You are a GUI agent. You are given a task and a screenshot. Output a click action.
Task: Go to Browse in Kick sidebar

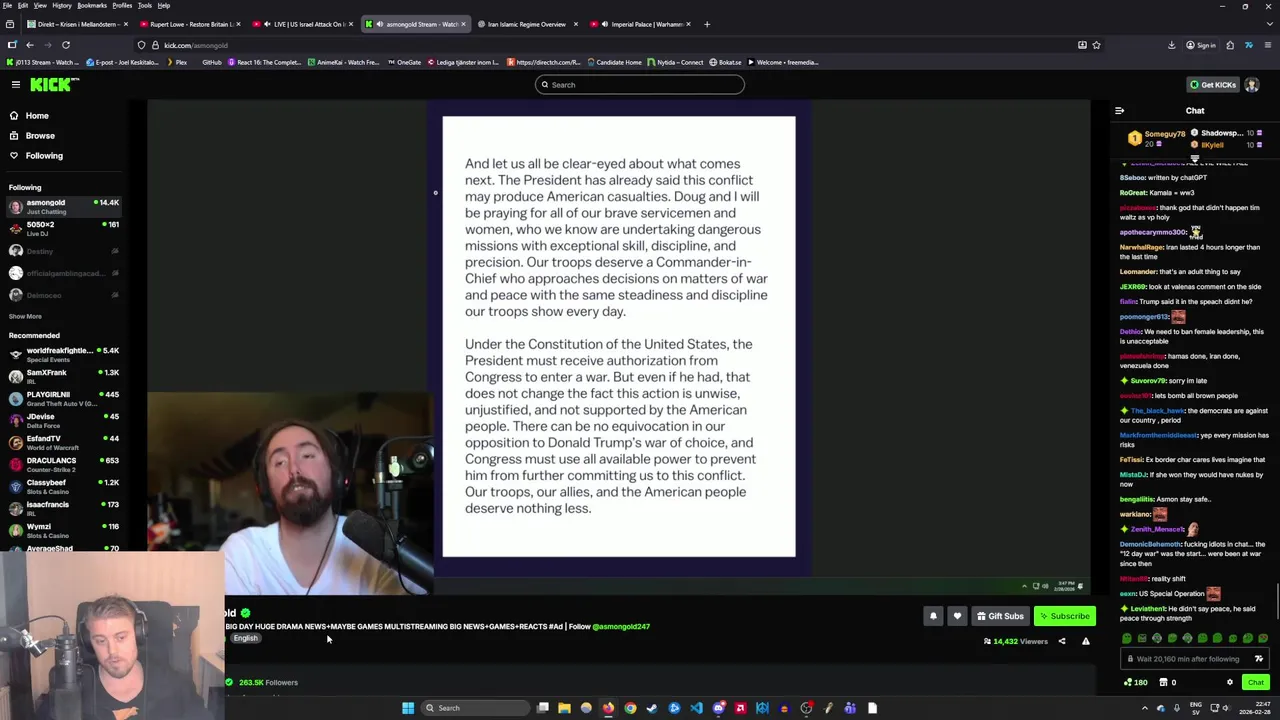coord(40,136)
